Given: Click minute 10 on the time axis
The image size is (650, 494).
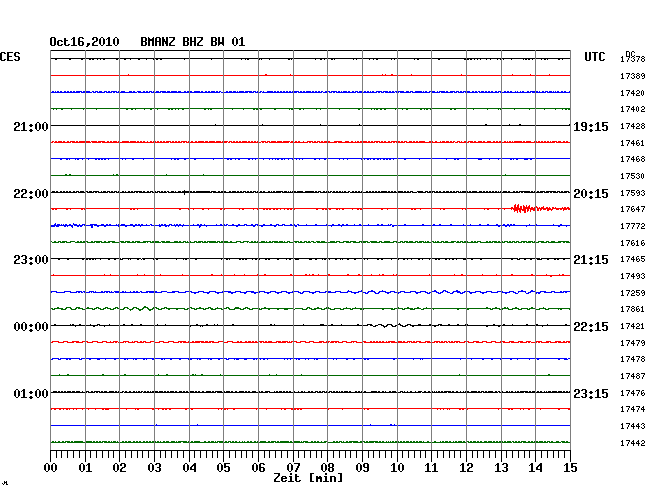Looking at the screenshot, I should coord(397,468).
